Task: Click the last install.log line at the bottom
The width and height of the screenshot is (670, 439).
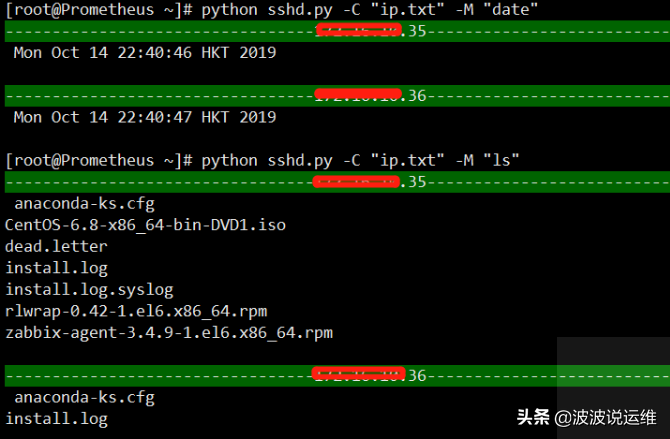Action: click(x=56, y=419)
